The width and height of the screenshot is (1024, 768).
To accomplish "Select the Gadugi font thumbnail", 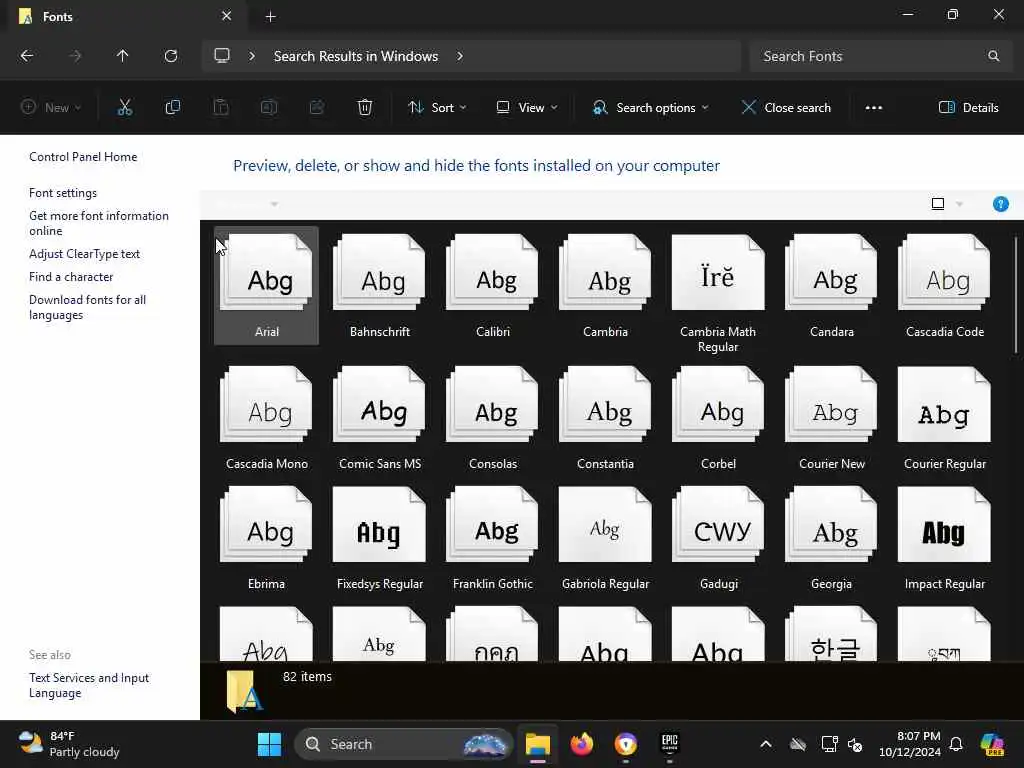I will coord(718,538).
